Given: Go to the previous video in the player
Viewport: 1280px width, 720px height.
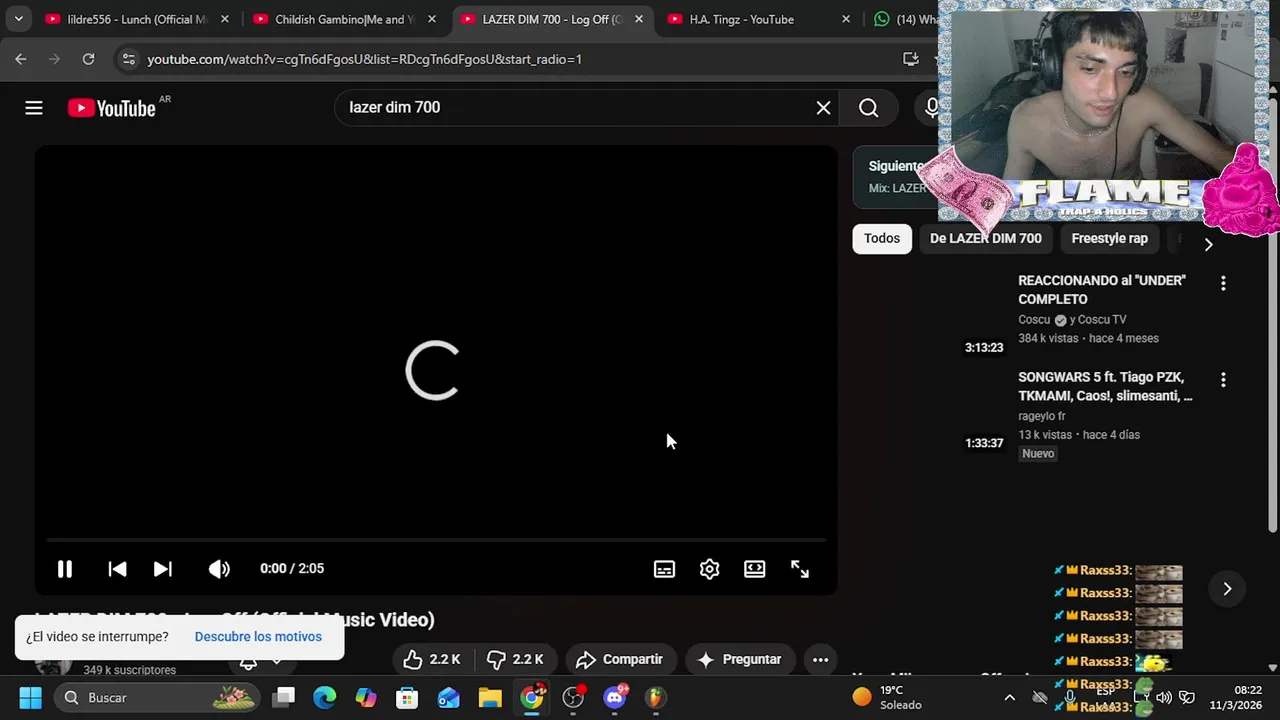Looking at the screenshot, I should pos(117,569).
